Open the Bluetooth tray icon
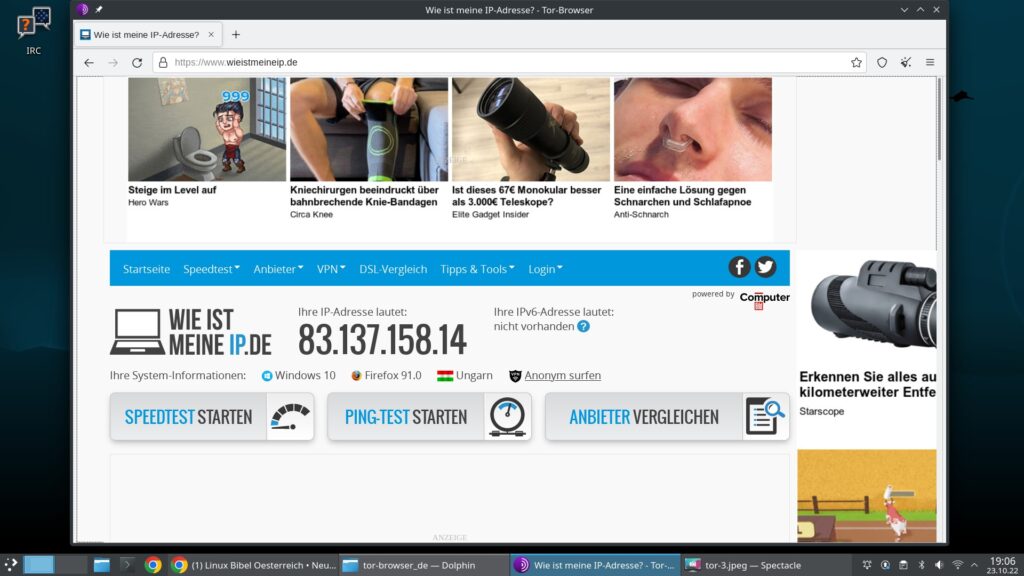Image resolution: width=1024 pixels, height=576 pixels. point(921,565)
